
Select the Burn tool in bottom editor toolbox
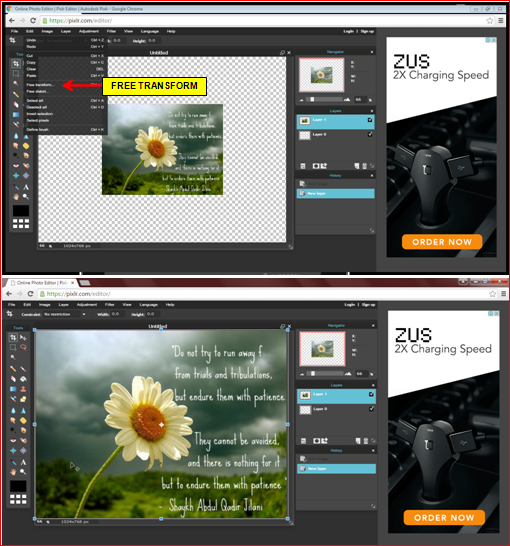pyautogui.click(x=23, y=430)
